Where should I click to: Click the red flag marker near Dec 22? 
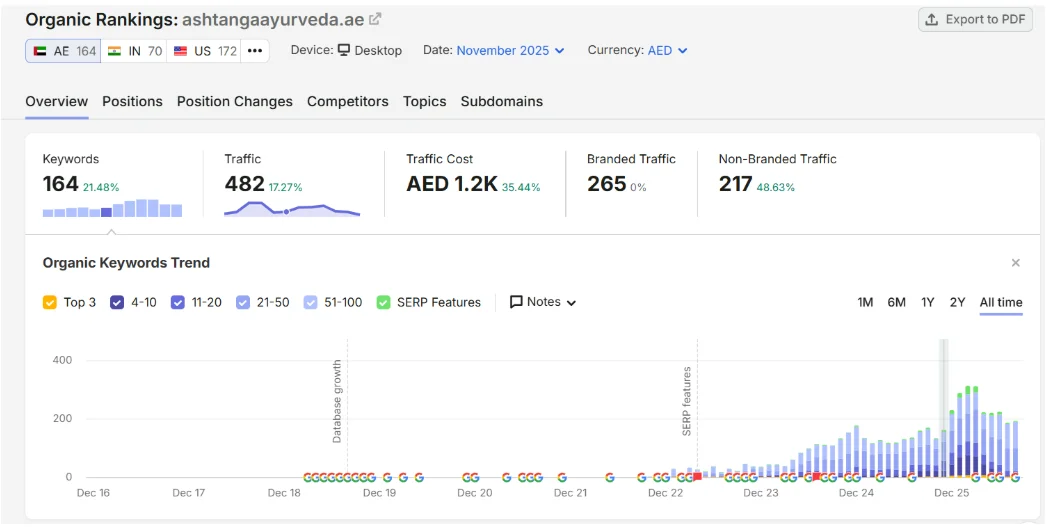point(697,476)
